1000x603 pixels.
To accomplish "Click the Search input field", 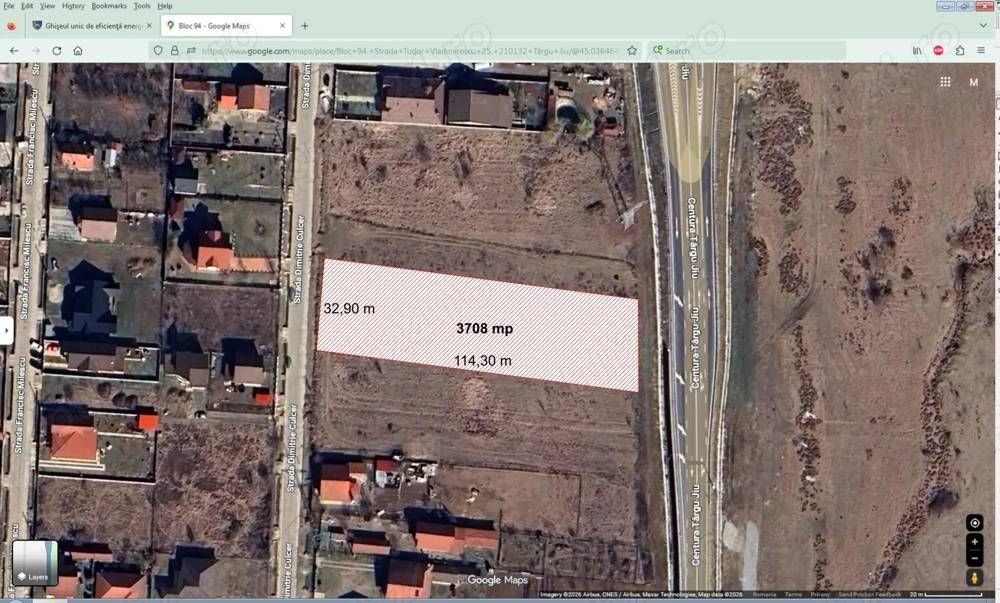I will point(746,50).
